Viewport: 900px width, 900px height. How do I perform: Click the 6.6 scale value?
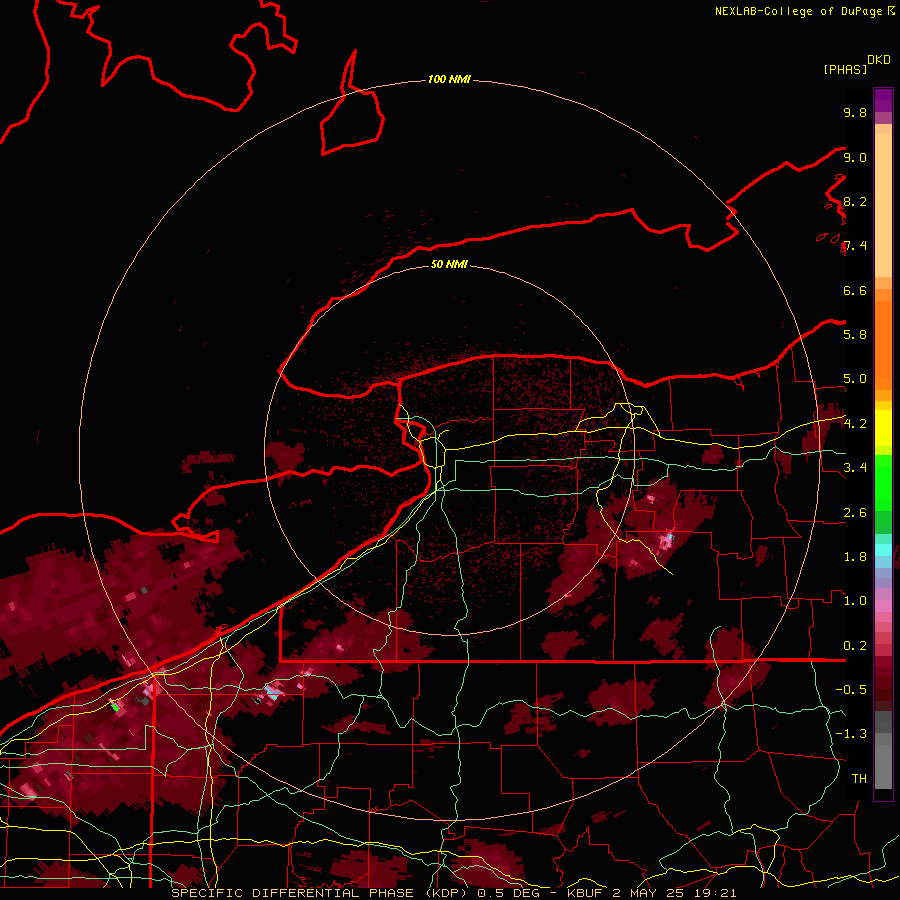pos(855,290)
